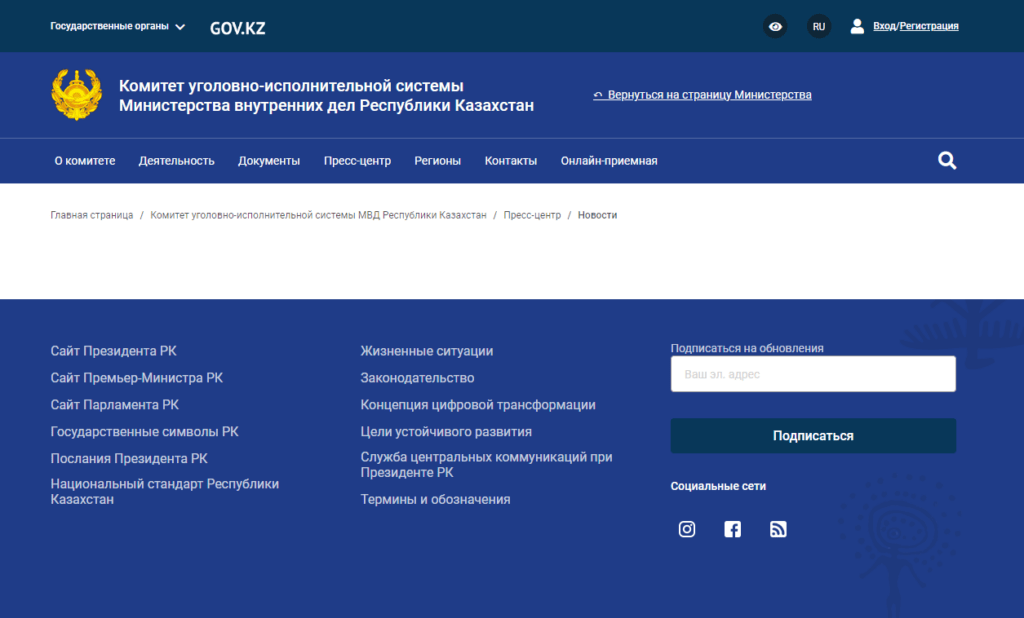Click the user profile icon
The width and height of the screenshot is (1024, 618).
[857, 26]
